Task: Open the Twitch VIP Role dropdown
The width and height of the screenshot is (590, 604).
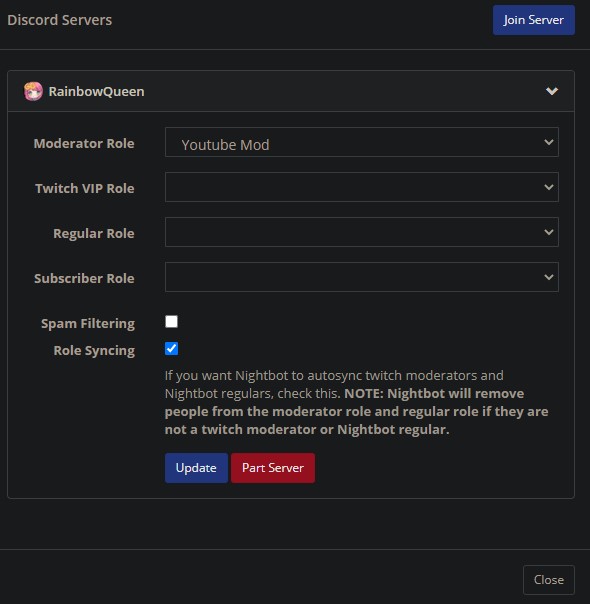Action: point(362,187)
